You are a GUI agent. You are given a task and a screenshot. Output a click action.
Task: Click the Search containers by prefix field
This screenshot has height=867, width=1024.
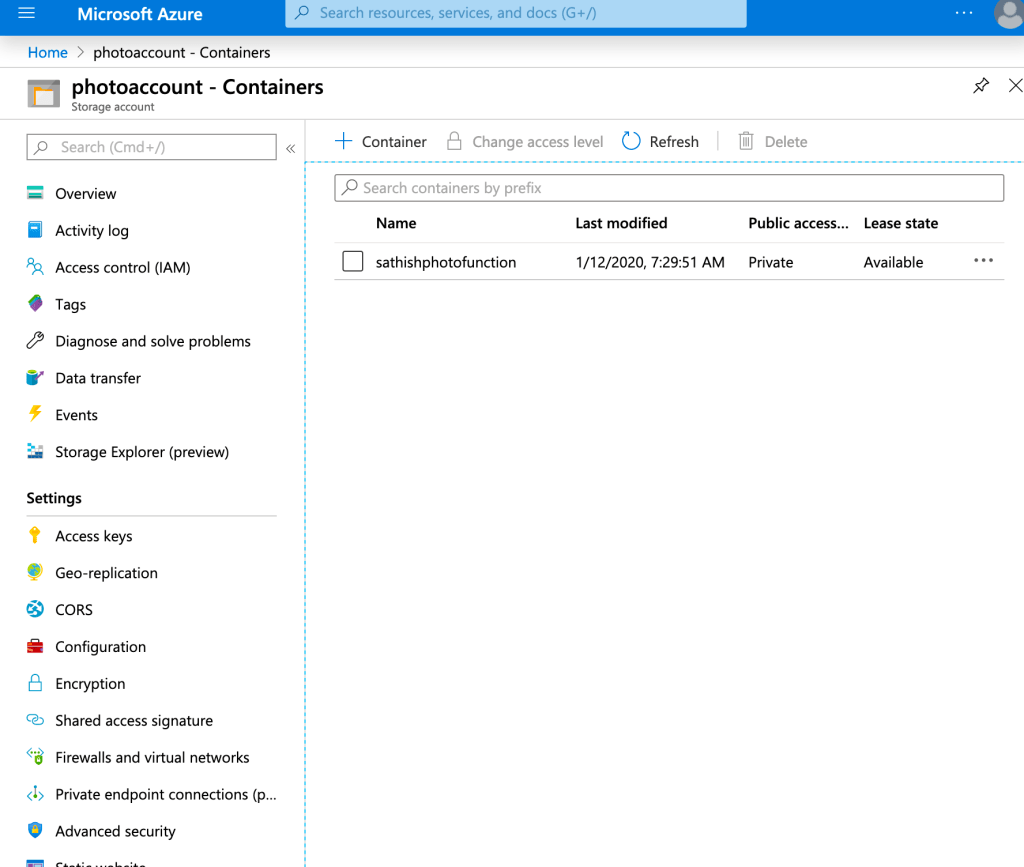click(x=668, y=188)
